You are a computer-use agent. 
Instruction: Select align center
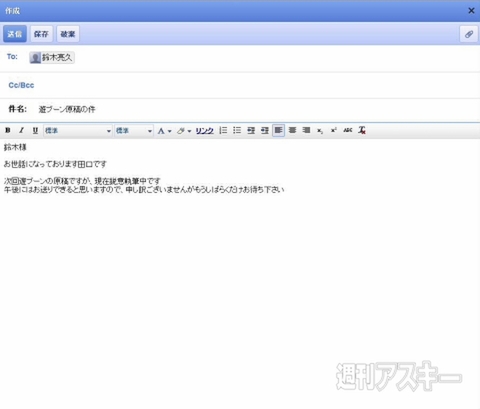coord(292,130)
